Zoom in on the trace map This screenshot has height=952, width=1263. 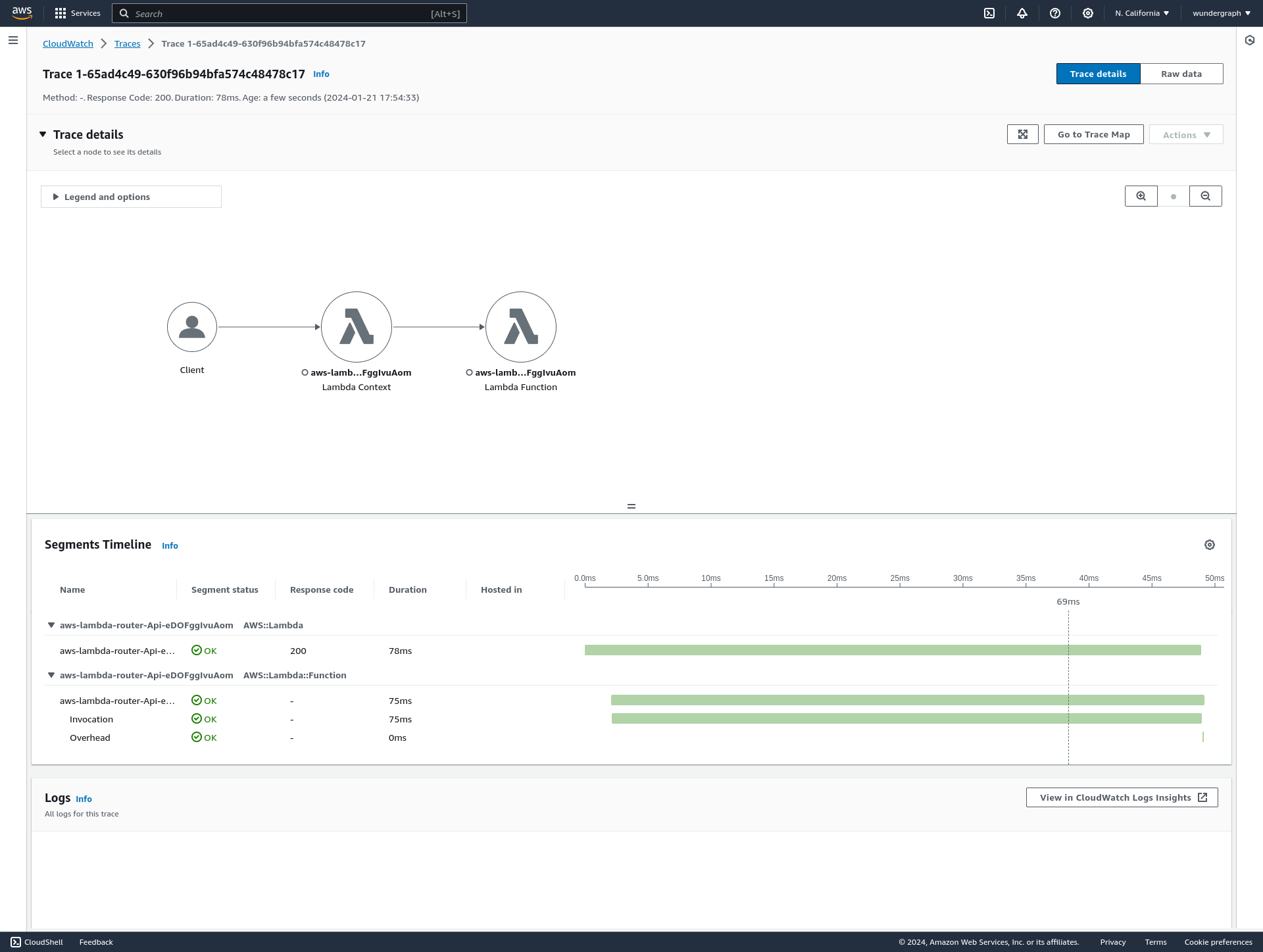[1140, 195]
